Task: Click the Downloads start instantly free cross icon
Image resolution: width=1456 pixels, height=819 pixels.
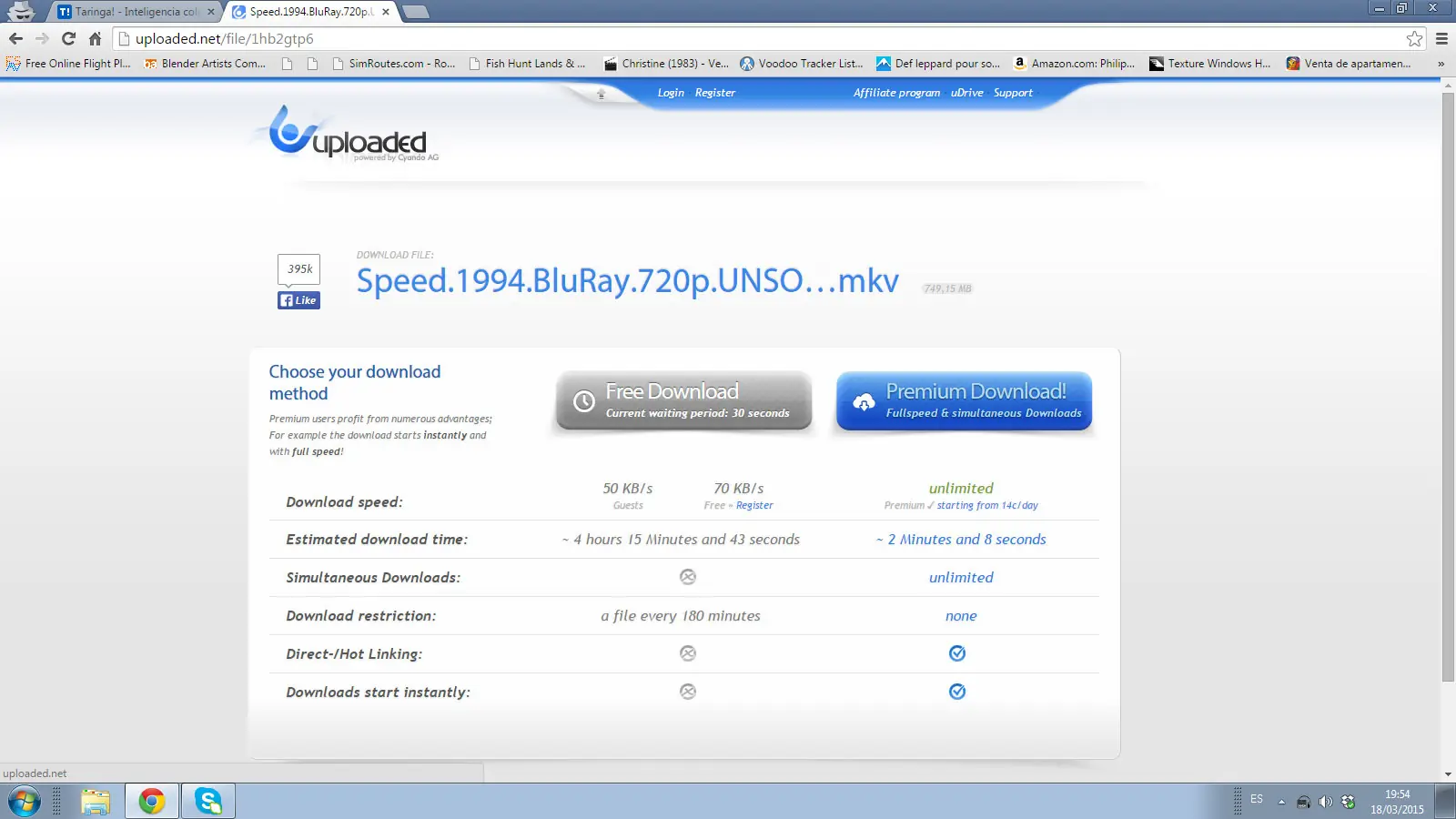Action: (x=688, y=692)
